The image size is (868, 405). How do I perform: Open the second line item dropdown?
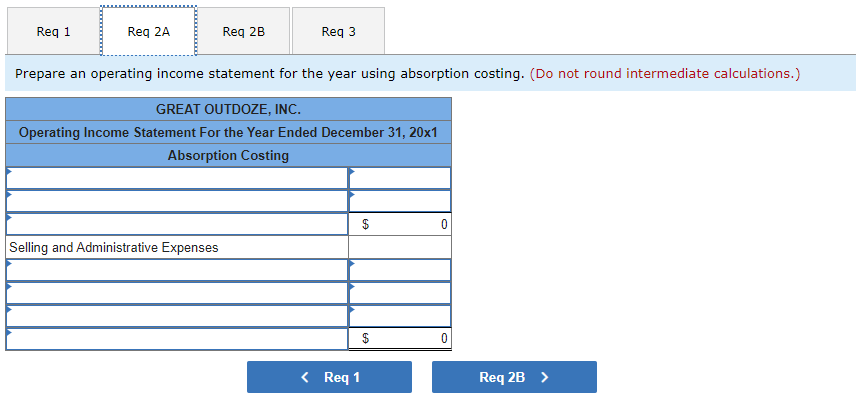177,201
